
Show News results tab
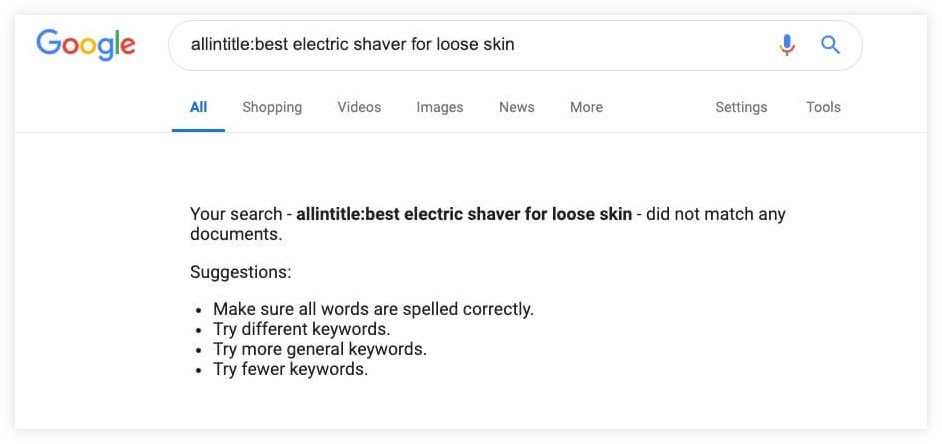click(517, 108)
